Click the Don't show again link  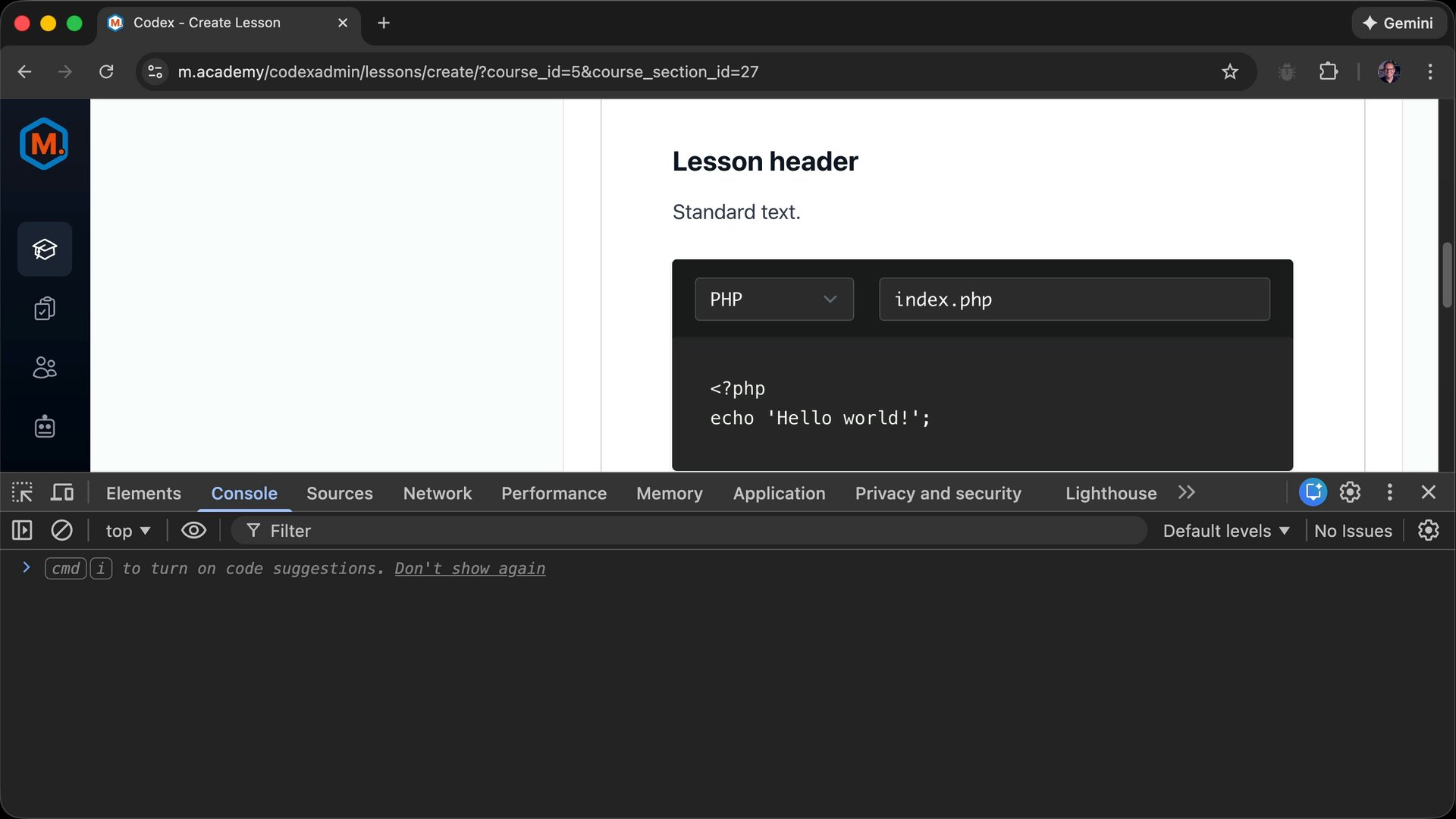[470, 568]
